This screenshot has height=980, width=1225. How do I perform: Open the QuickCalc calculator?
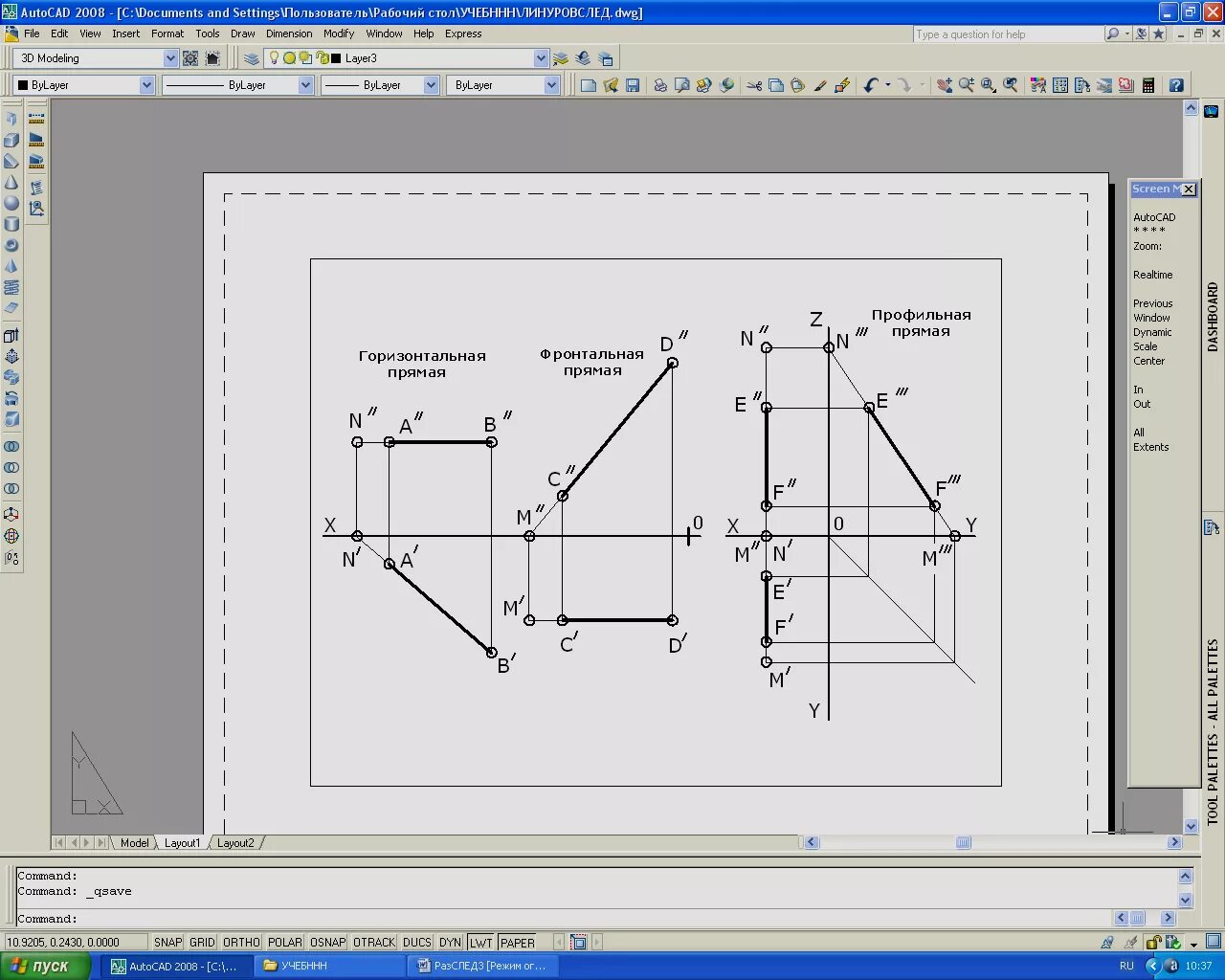(x=1148, y=85)
